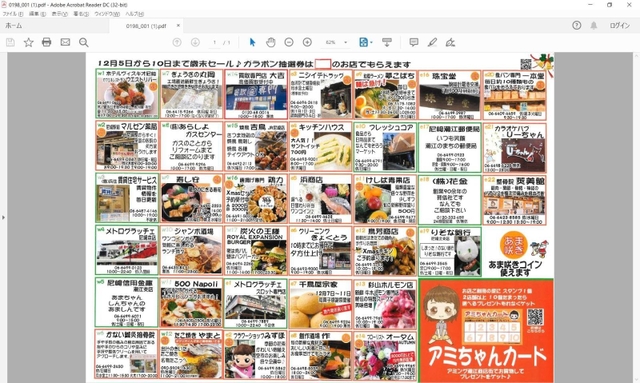The image size is (640, 383).
Task: Click the アミちゃんカード advertisement panel
Action: (486, 330)
